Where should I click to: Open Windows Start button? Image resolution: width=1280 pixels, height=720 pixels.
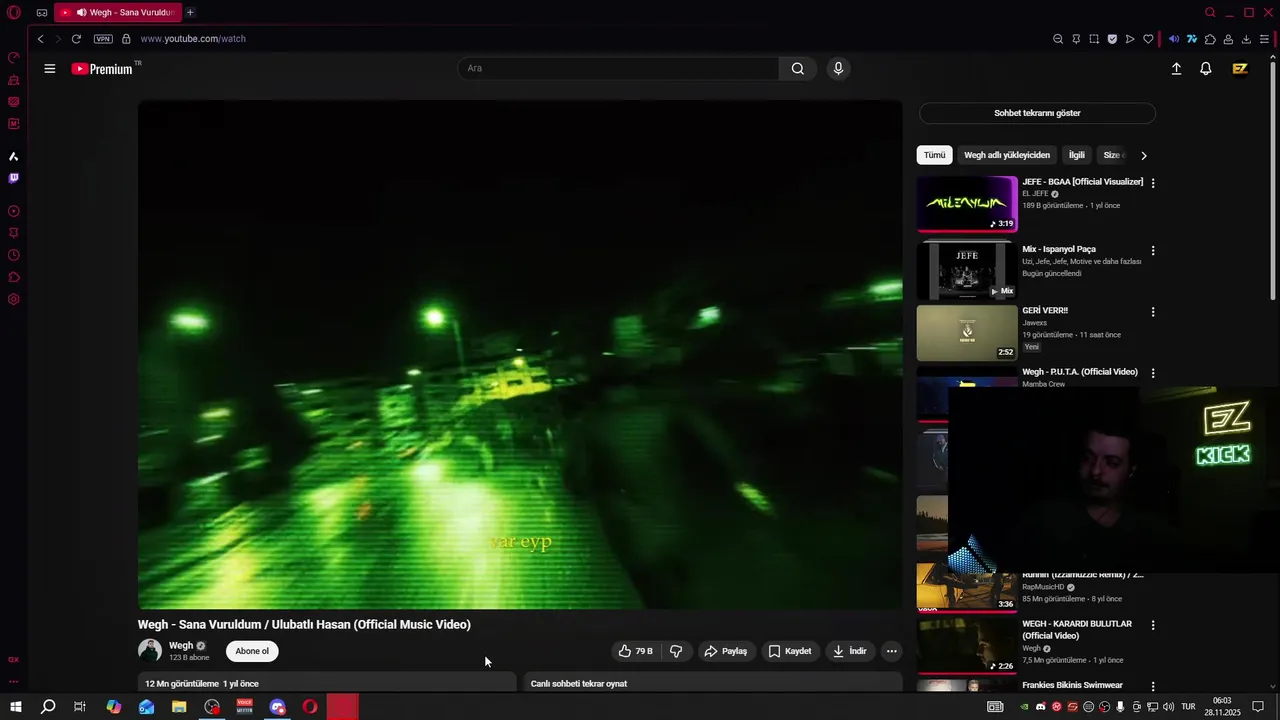coord(16,707)
